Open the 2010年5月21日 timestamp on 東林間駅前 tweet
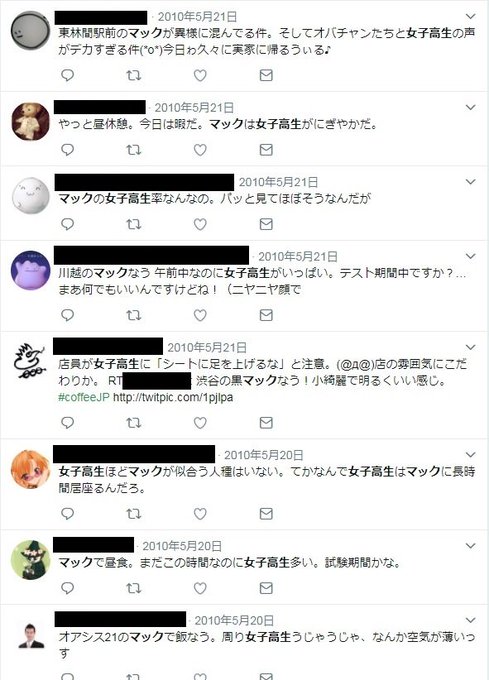Image resolution: width=489 pixels, height=680 pixels. 197,17
